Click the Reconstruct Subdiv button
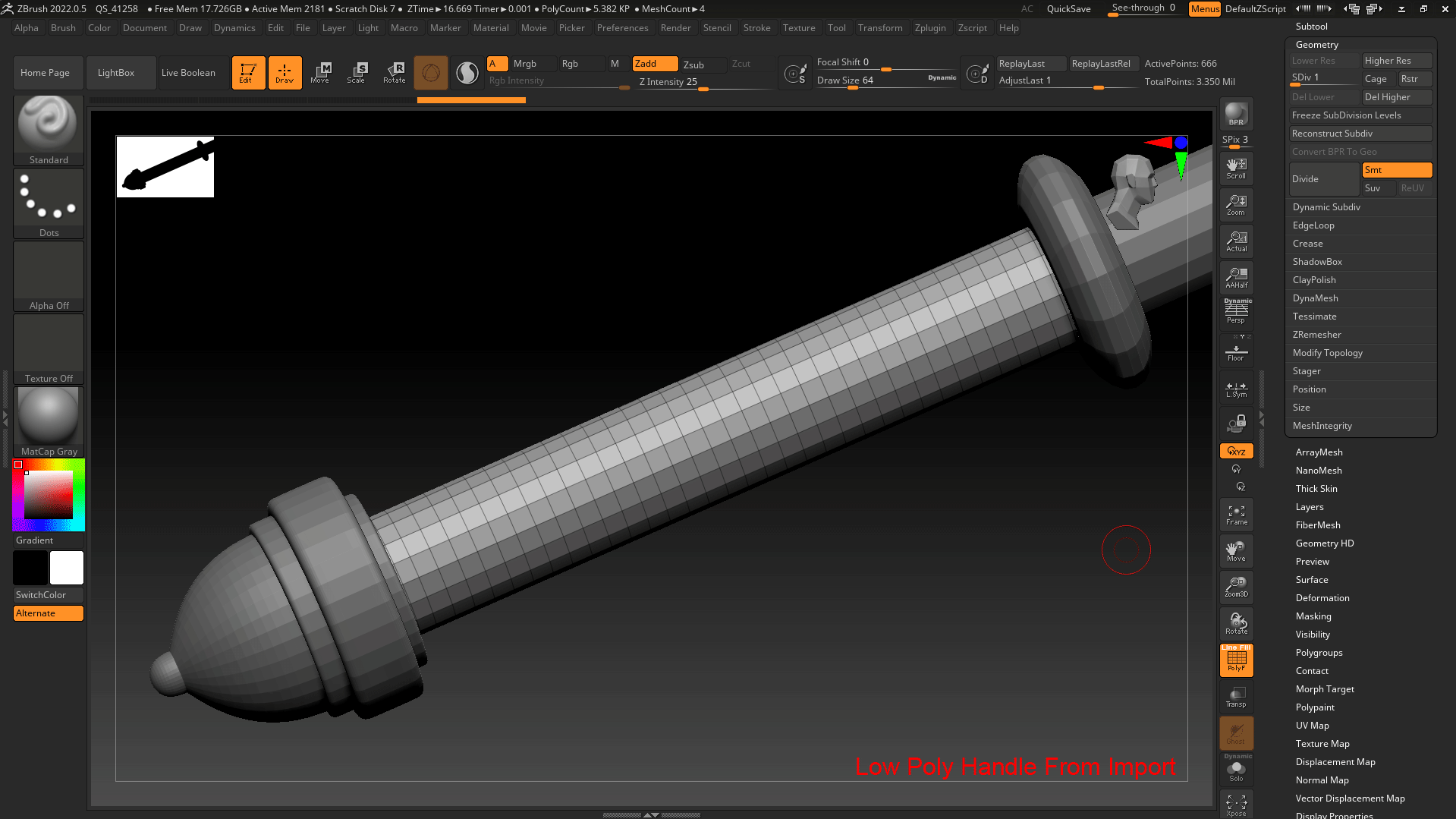 click(1332, 134)
